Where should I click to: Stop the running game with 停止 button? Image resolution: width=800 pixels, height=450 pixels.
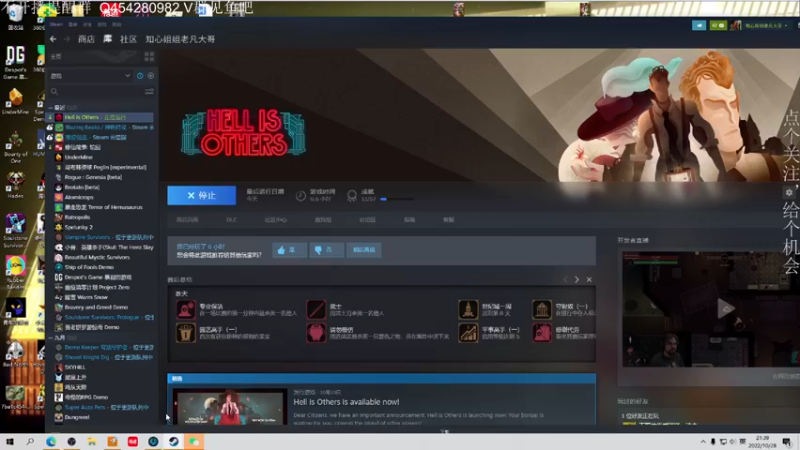click(x=202, y=195)
